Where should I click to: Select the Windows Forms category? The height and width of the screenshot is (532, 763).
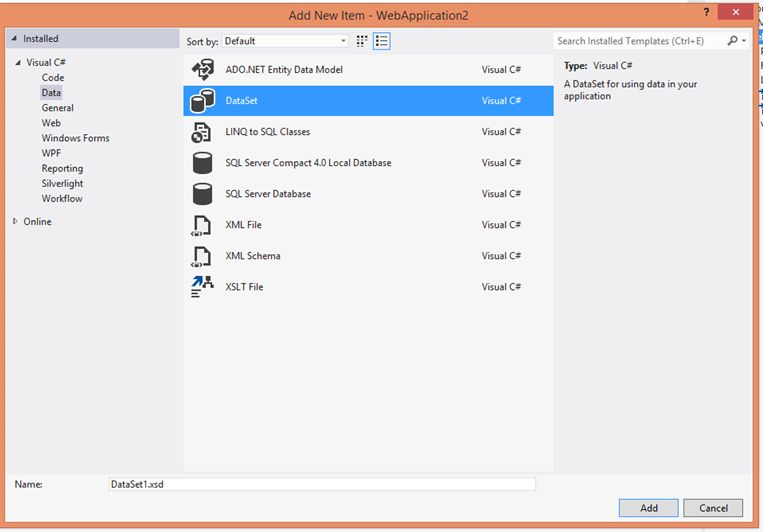75,138
